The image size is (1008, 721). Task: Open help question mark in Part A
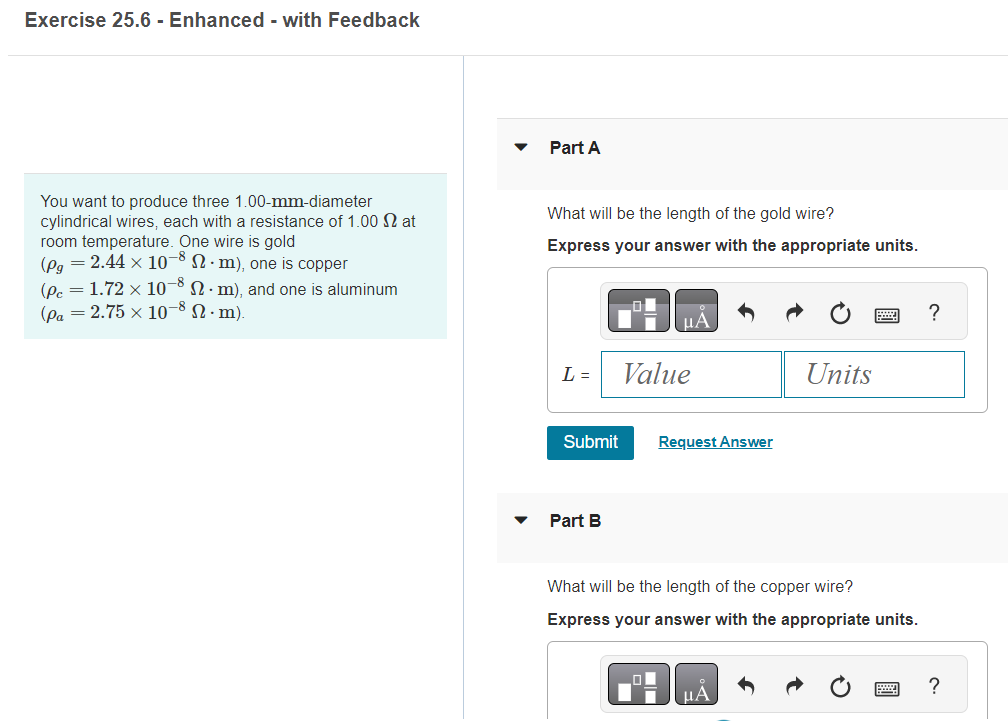tap(934, 313)
